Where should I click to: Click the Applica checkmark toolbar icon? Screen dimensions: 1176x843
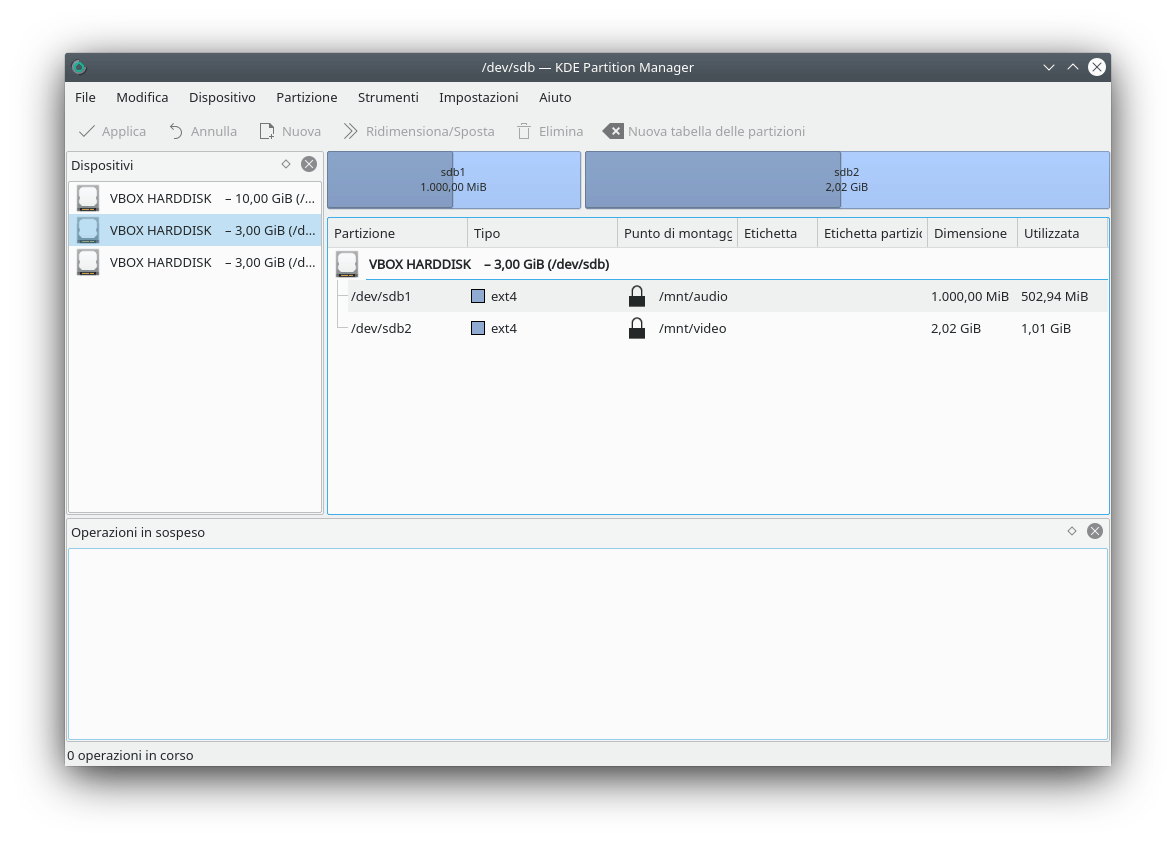(x=87, y=131)
